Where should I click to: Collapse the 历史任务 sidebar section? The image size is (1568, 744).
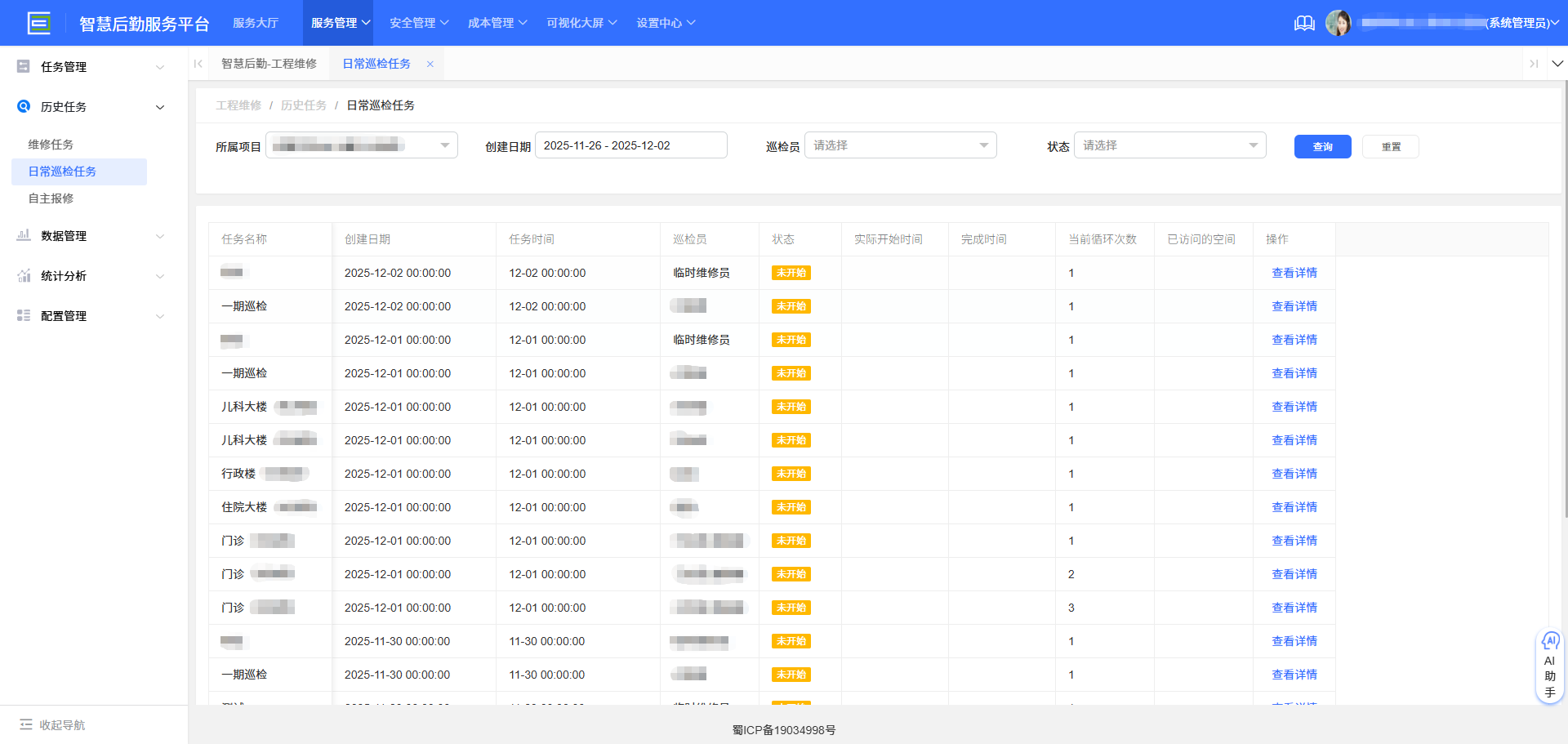pos(160,106)
